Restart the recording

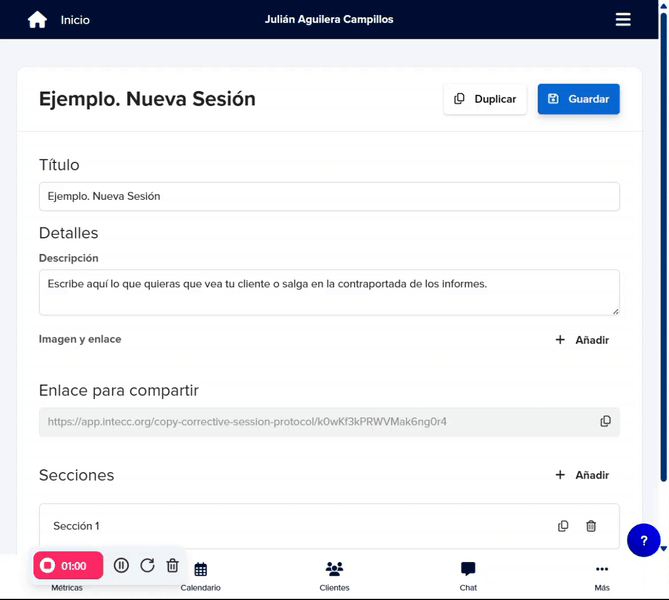click(x=147, y=565)
